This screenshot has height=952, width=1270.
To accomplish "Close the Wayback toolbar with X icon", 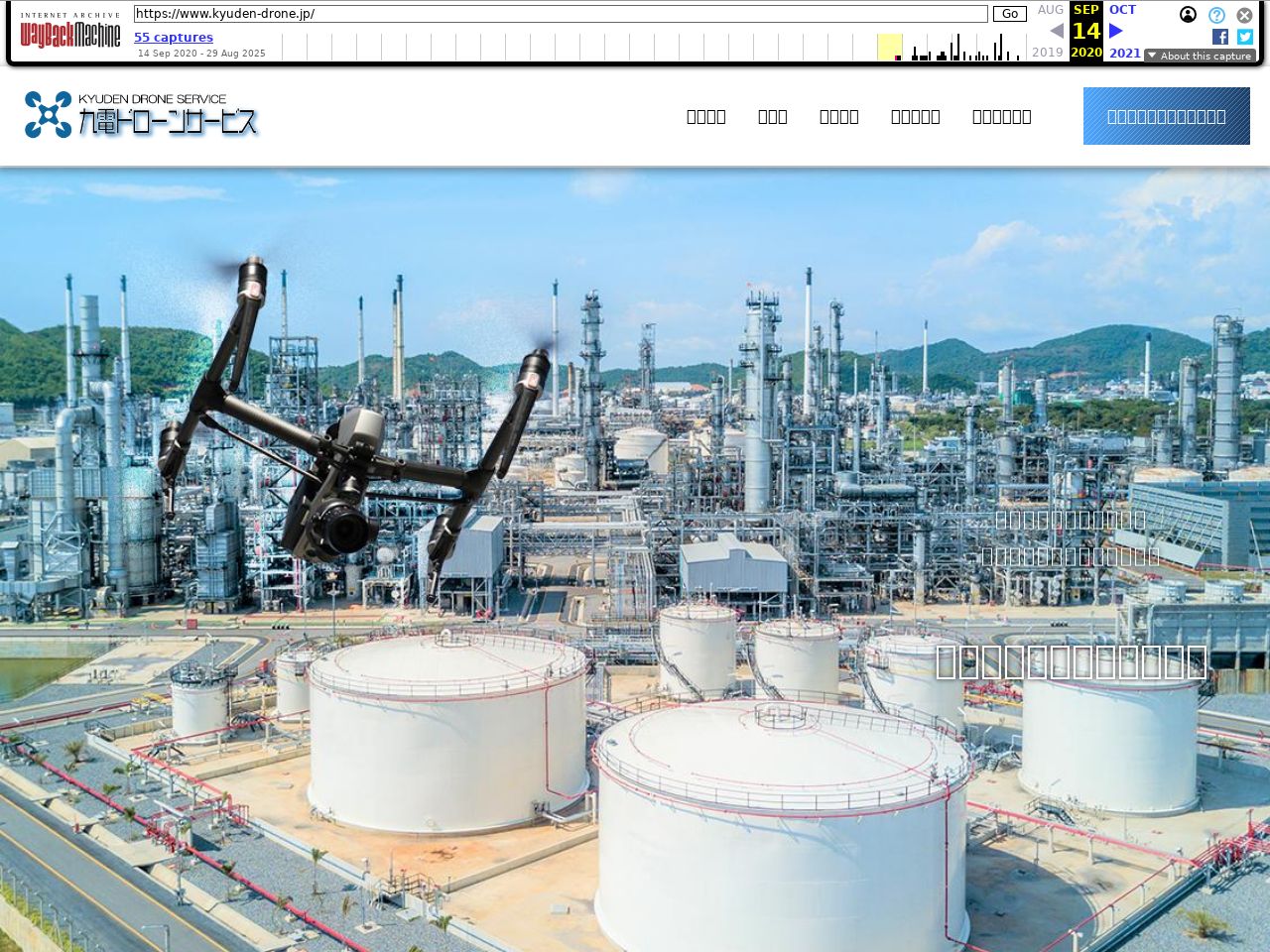I will coord(1244,15).
